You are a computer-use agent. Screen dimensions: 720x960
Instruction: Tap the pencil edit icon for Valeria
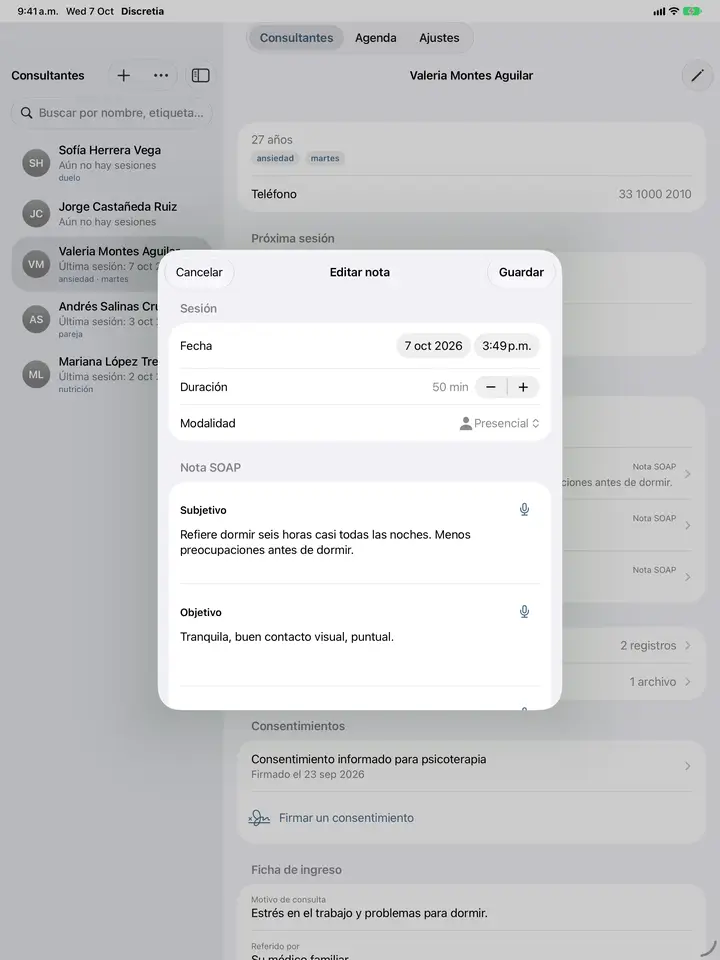coord(697,75)
